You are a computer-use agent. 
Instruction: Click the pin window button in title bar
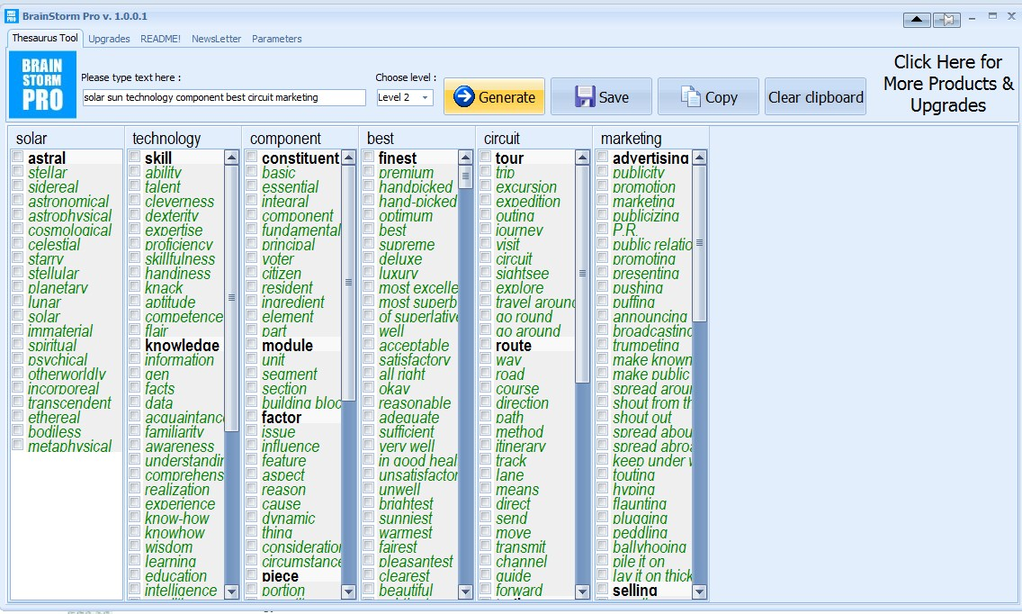946,20
